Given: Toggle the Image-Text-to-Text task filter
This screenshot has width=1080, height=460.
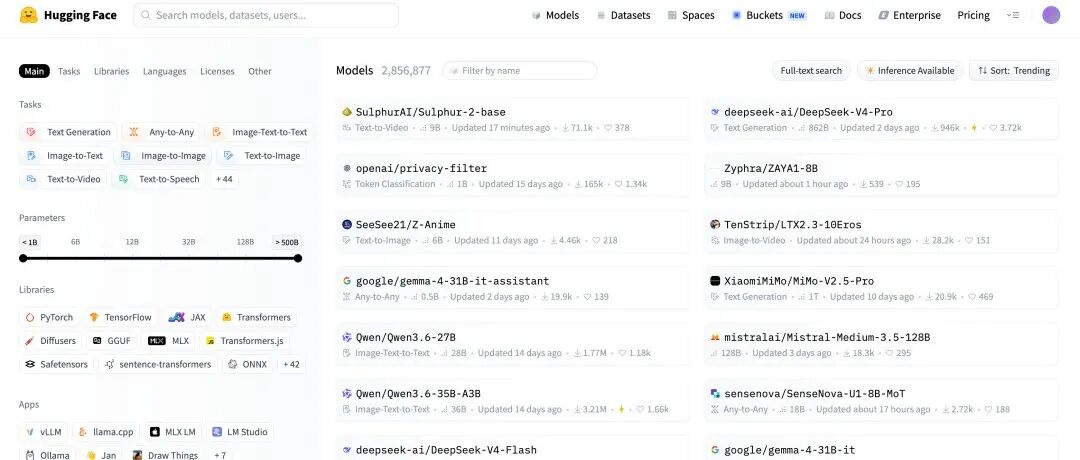Looking at the screenshot, I should [259, 132].
